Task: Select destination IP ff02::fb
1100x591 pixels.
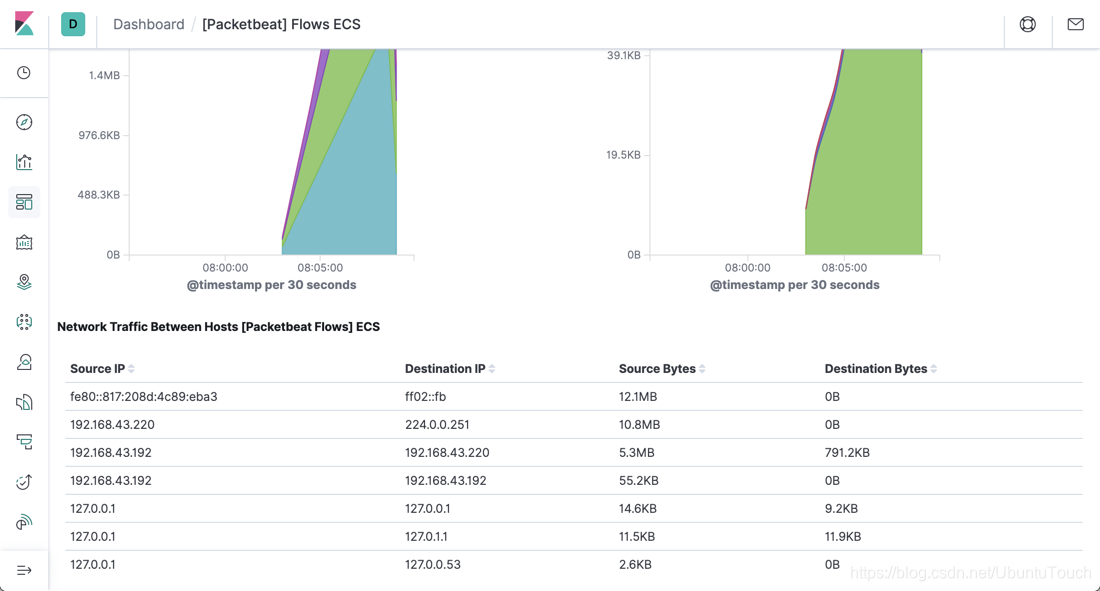Action: pos(425,397)
